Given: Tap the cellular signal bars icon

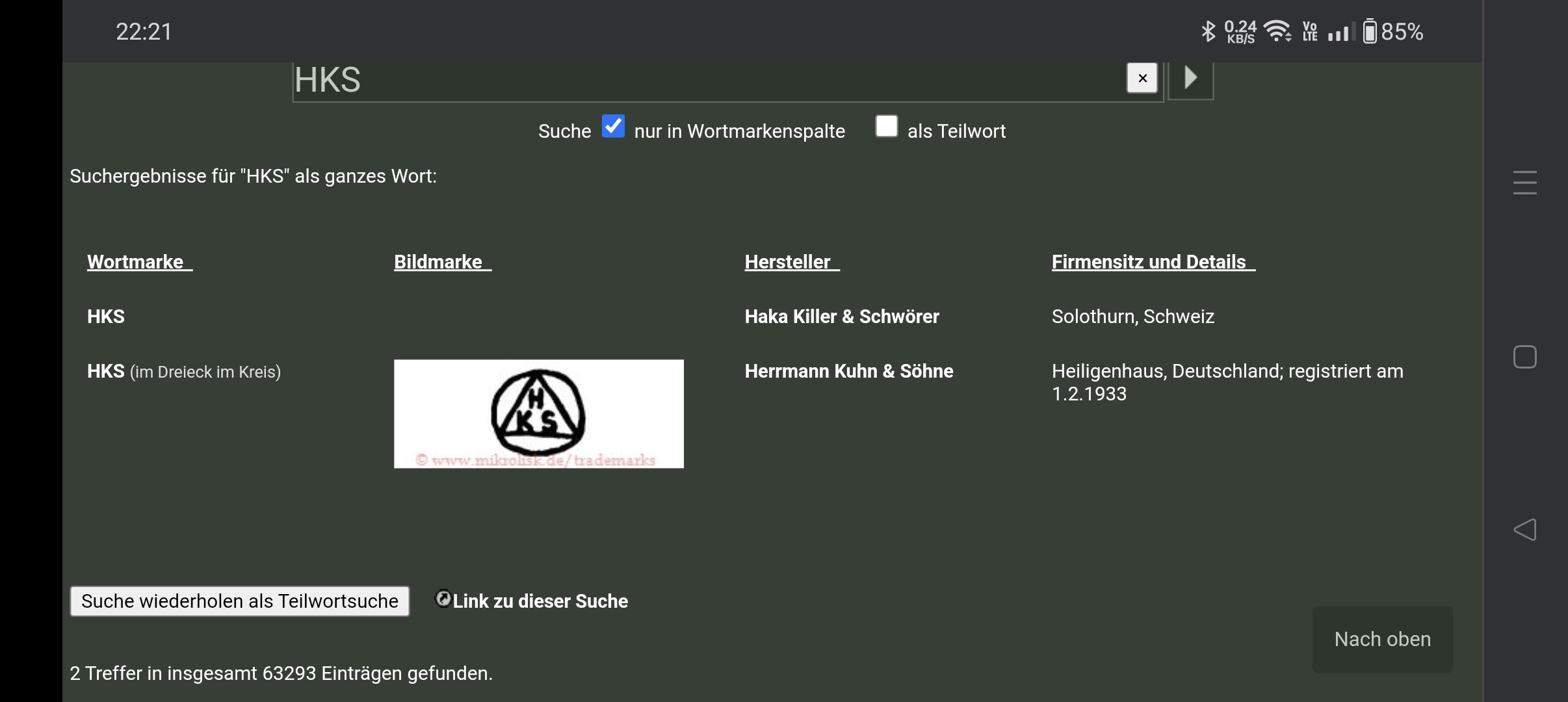Looking at the screenshot, I should [1340, 31].
